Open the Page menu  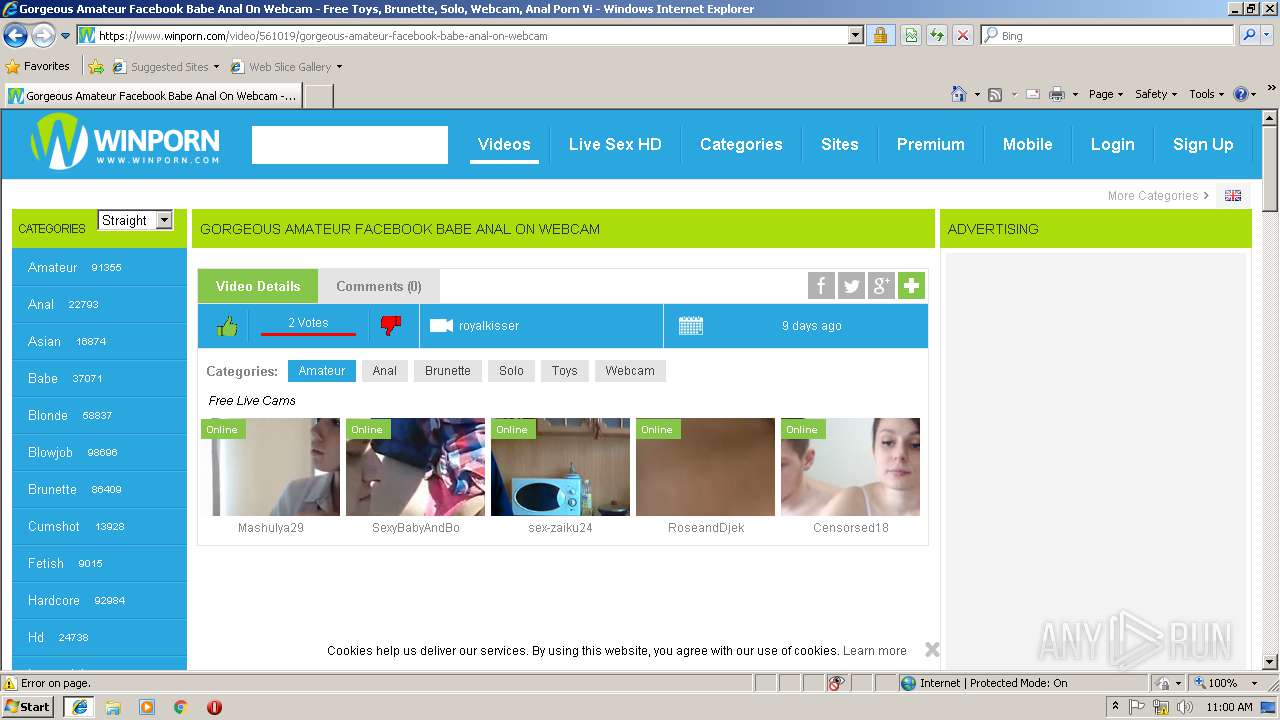(x=1106, y=94)
